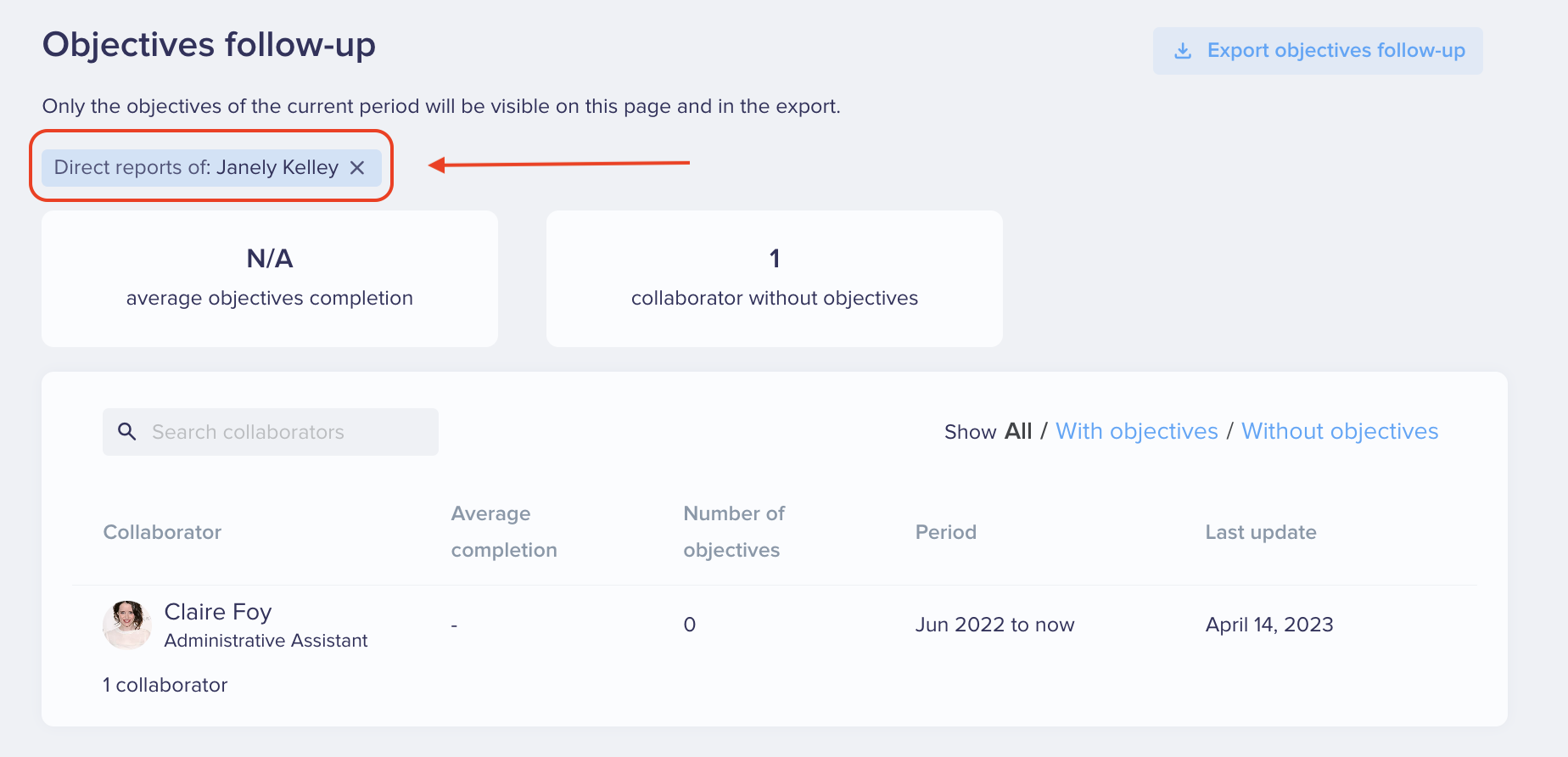The image size is (1568, 757).
Task: Click the collaborator without objectives card
Action: pos(775,278)
